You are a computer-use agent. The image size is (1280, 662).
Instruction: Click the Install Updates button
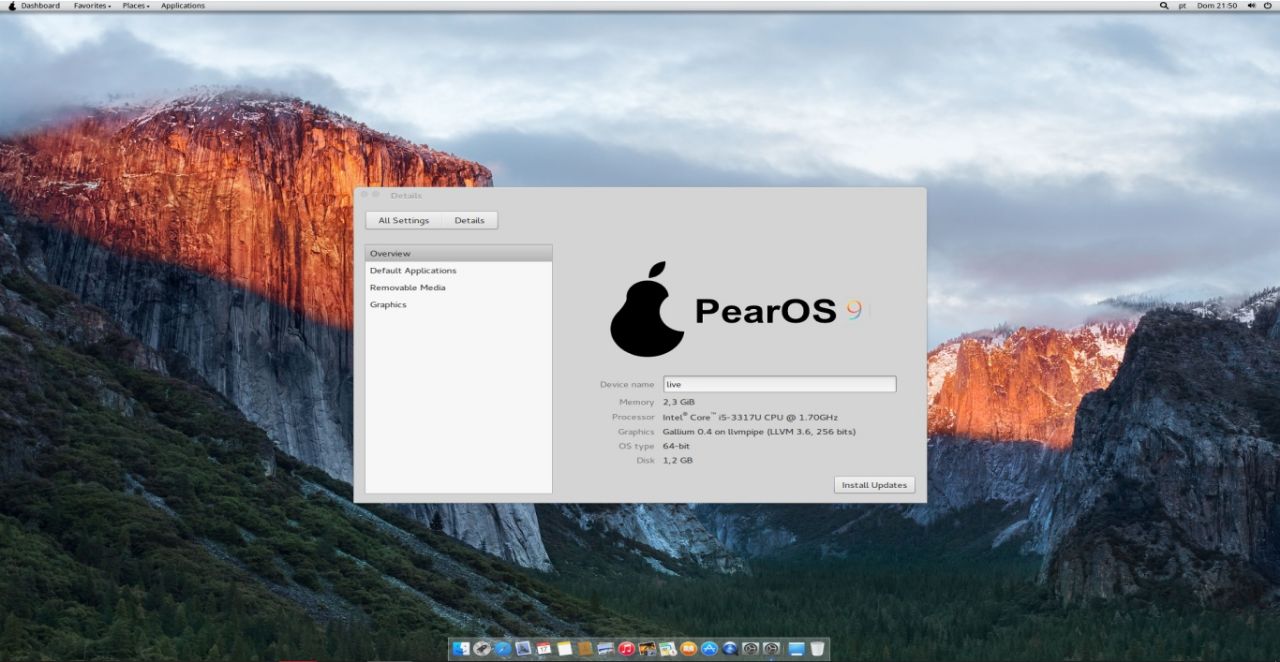pos(874,485)
